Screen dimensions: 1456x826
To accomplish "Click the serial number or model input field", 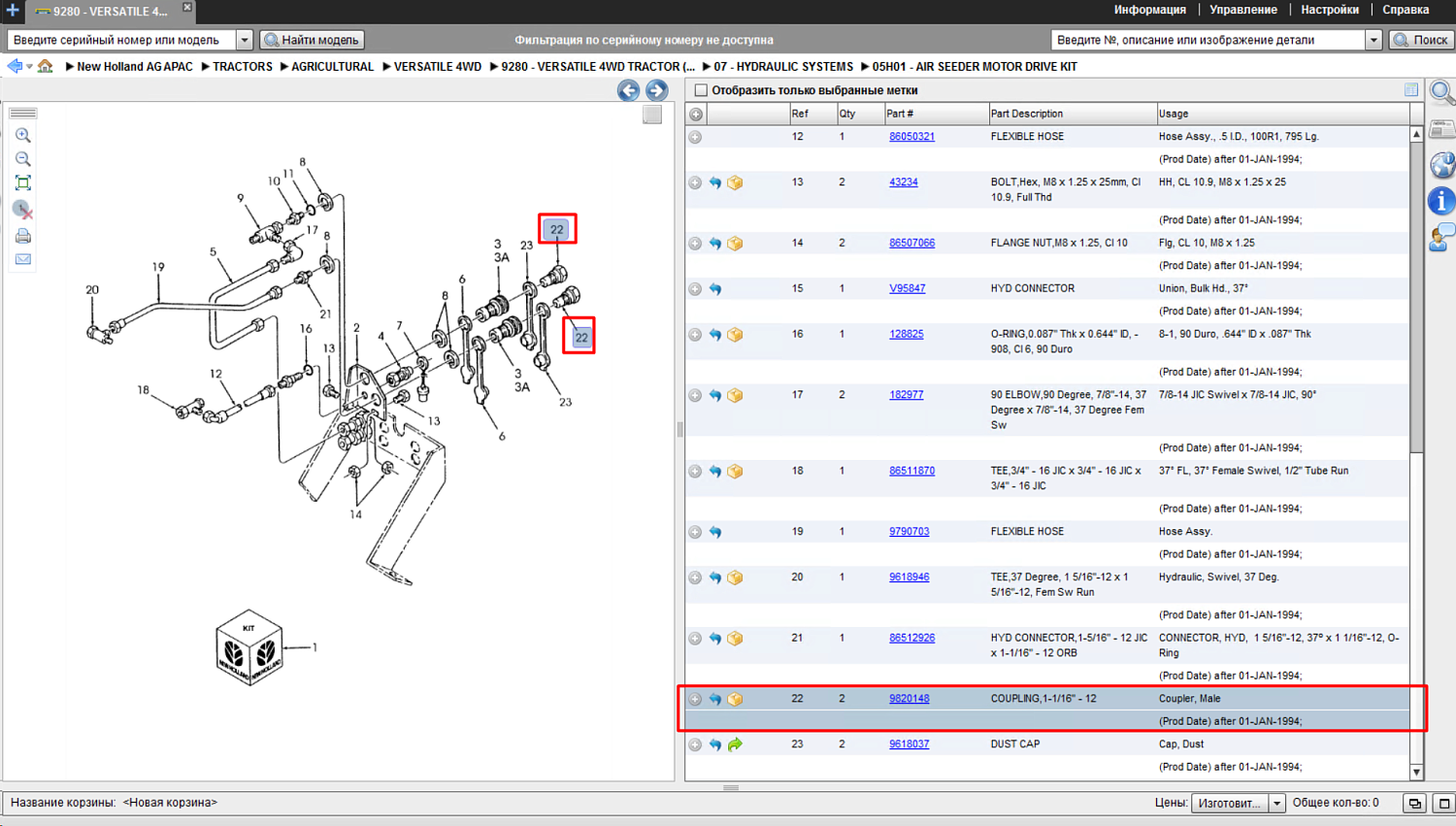I will tap(121, 40).
